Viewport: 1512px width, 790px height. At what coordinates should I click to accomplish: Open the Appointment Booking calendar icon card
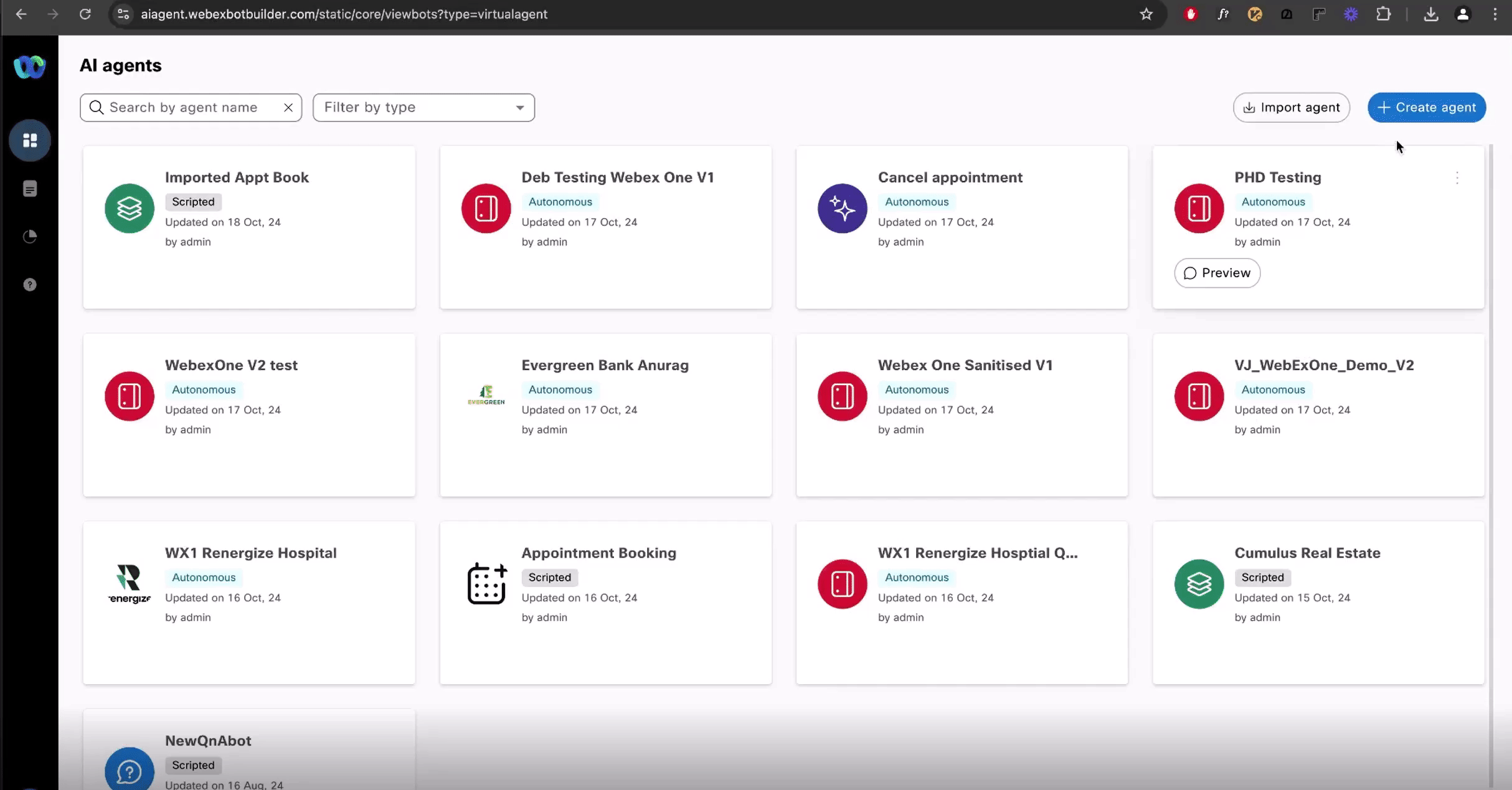tap(486, 584)
